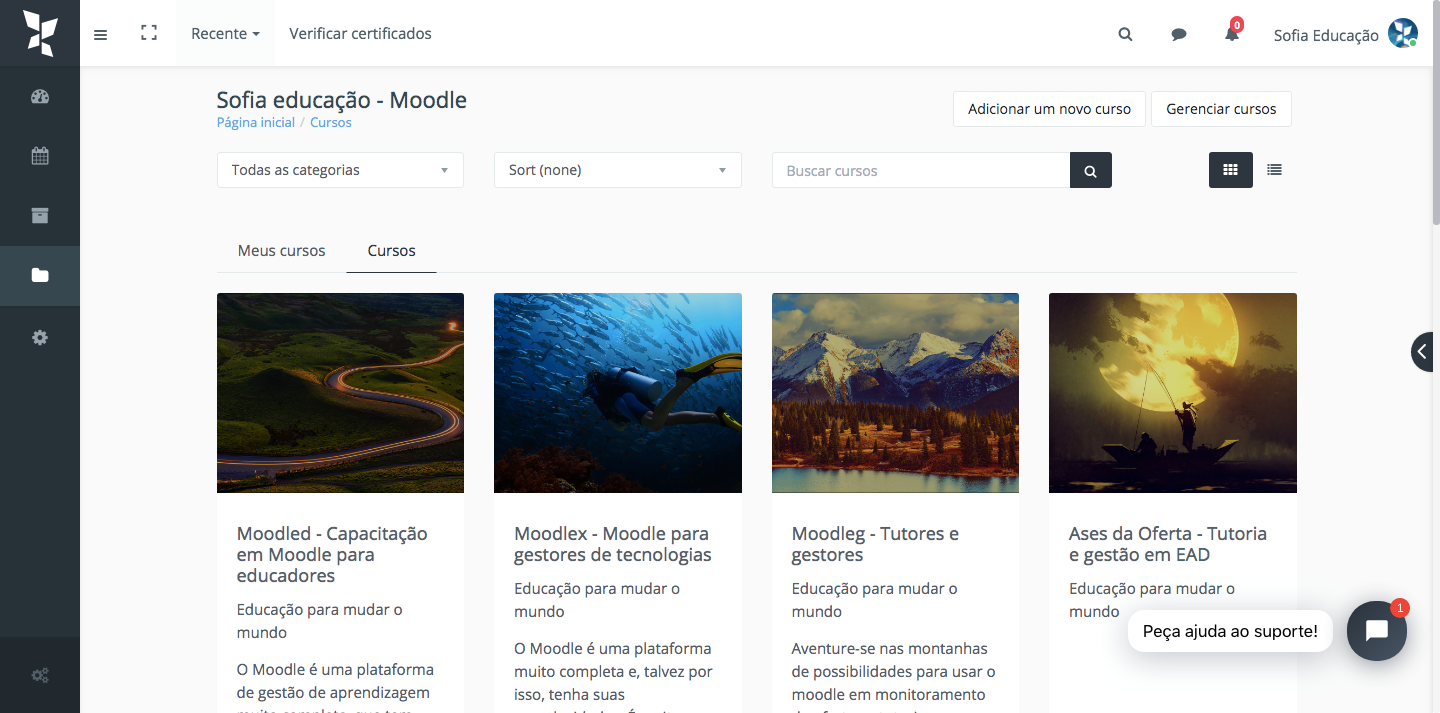Open the notifications bell icon
Image resolution: width=1440 pixels, height=713 pixels.
[x=1232, y=34]
